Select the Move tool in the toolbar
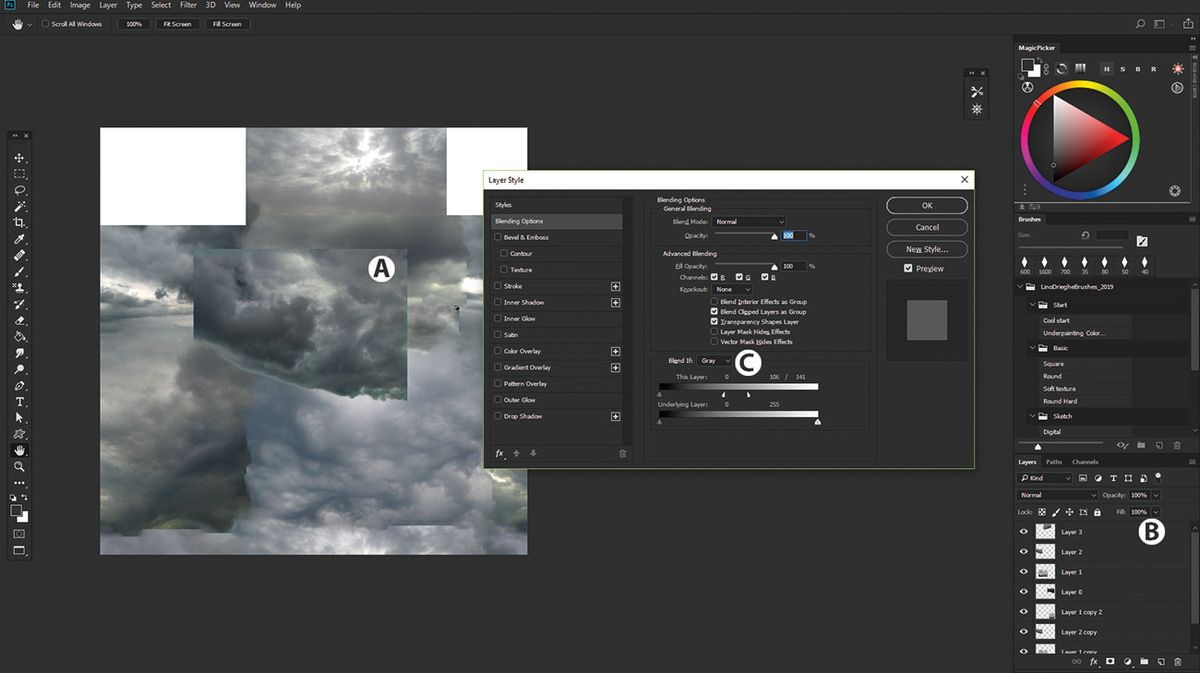1200x673 pixels. pyautogui.click(x=17, y=157)
